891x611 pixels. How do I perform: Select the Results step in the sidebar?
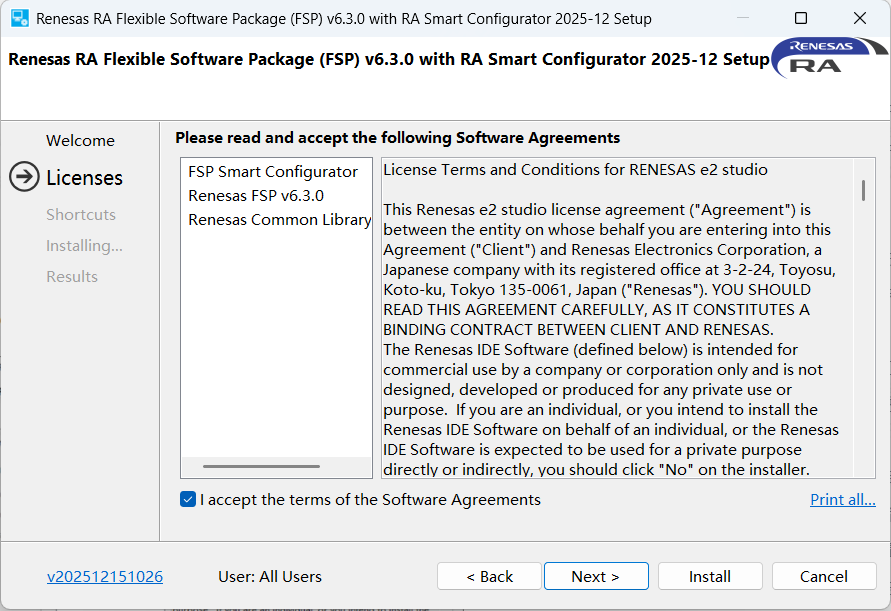(72, 277)
